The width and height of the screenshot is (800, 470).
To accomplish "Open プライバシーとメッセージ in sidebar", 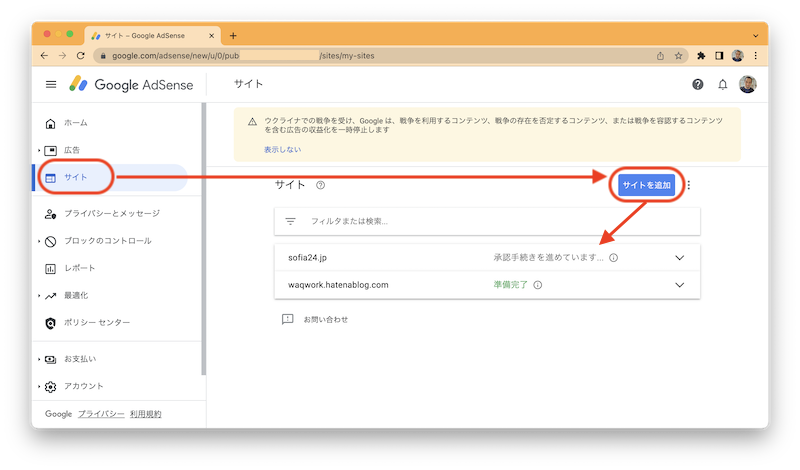I will pos(110,213).
